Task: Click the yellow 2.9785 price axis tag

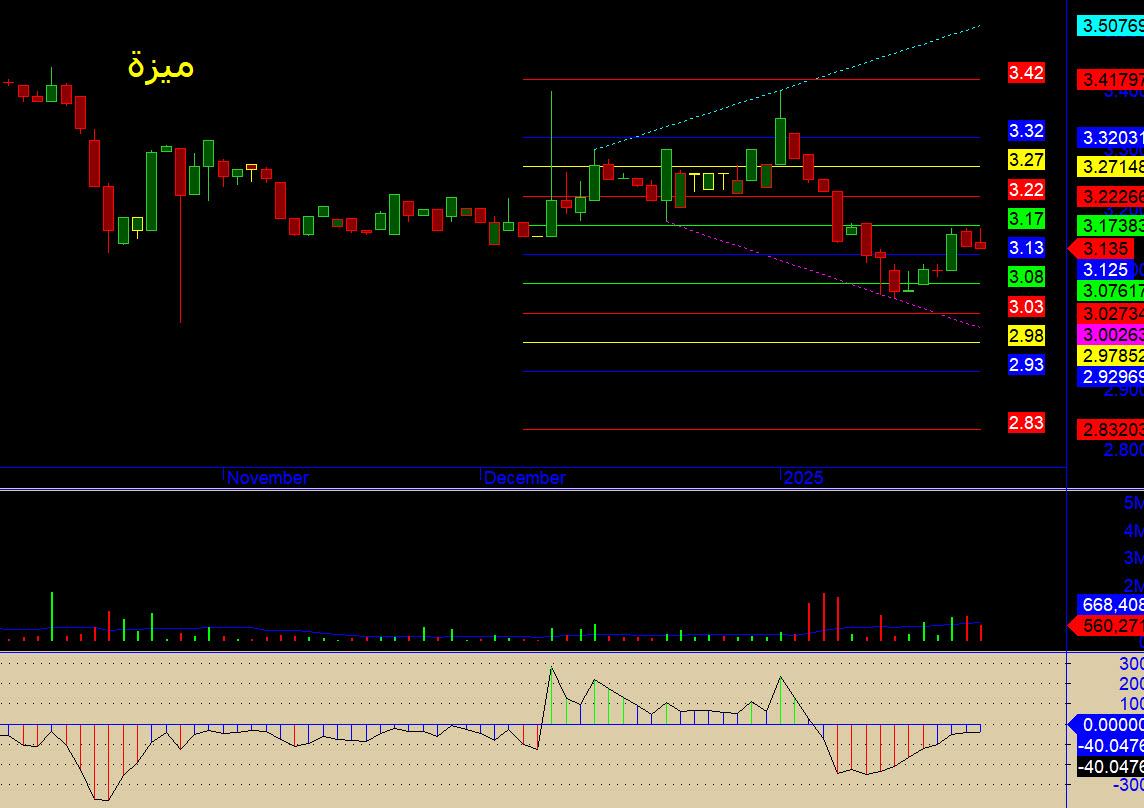Action: 1110,355
